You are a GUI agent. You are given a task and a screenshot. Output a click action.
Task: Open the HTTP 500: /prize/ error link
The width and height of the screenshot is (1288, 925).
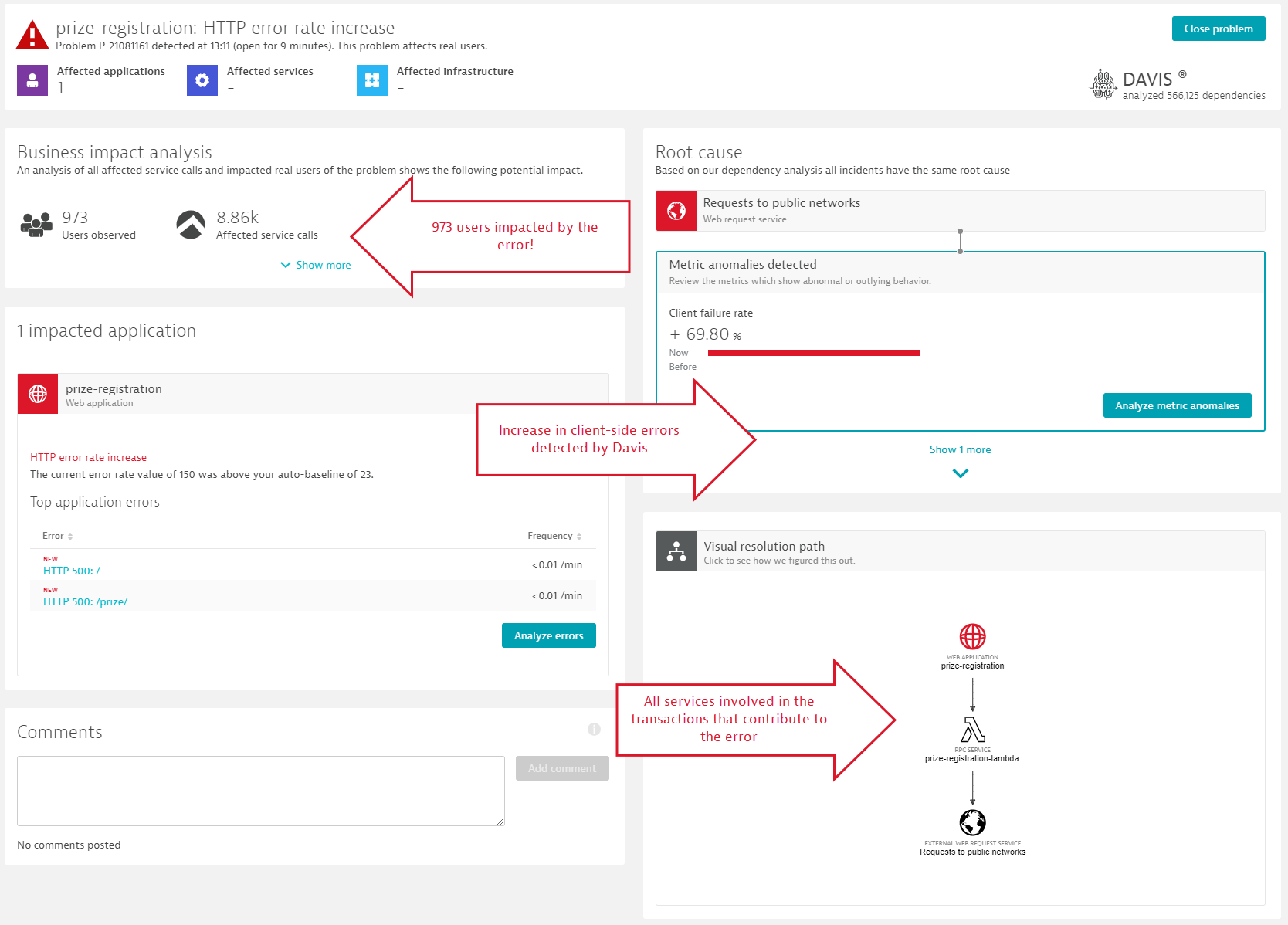86,601
